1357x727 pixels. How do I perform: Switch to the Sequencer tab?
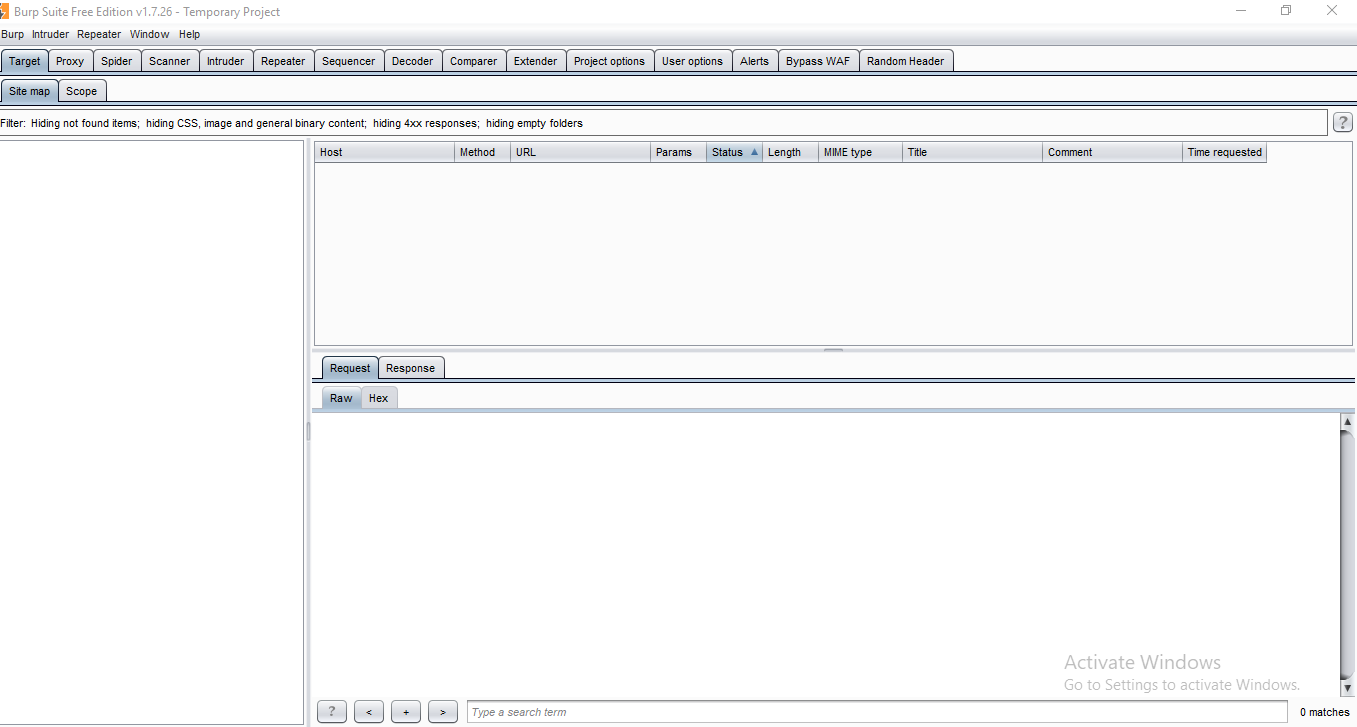349,61
